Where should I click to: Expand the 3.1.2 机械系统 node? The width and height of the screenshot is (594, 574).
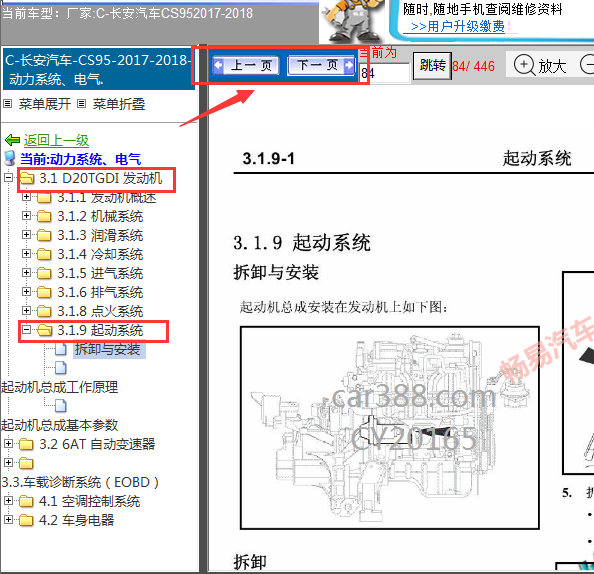pyautogui.click(x=26, y=216)
